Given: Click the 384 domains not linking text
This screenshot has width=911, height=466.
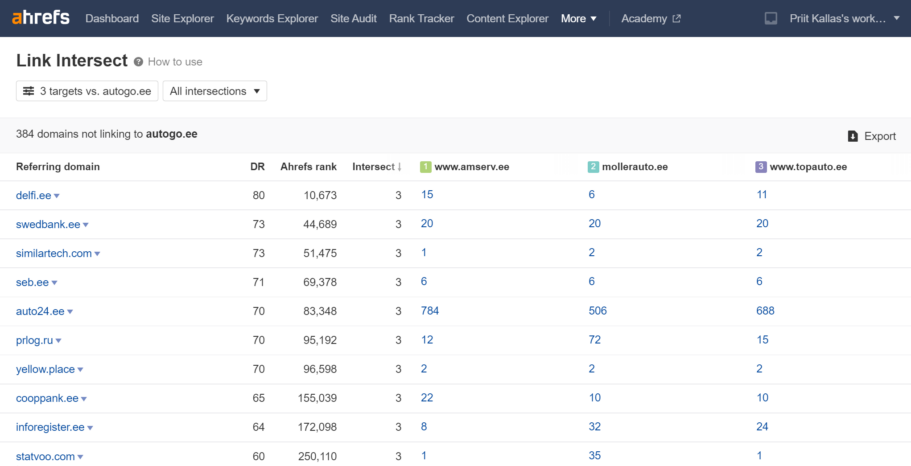Looking at the screenshot, I should (x=106, y=134).
